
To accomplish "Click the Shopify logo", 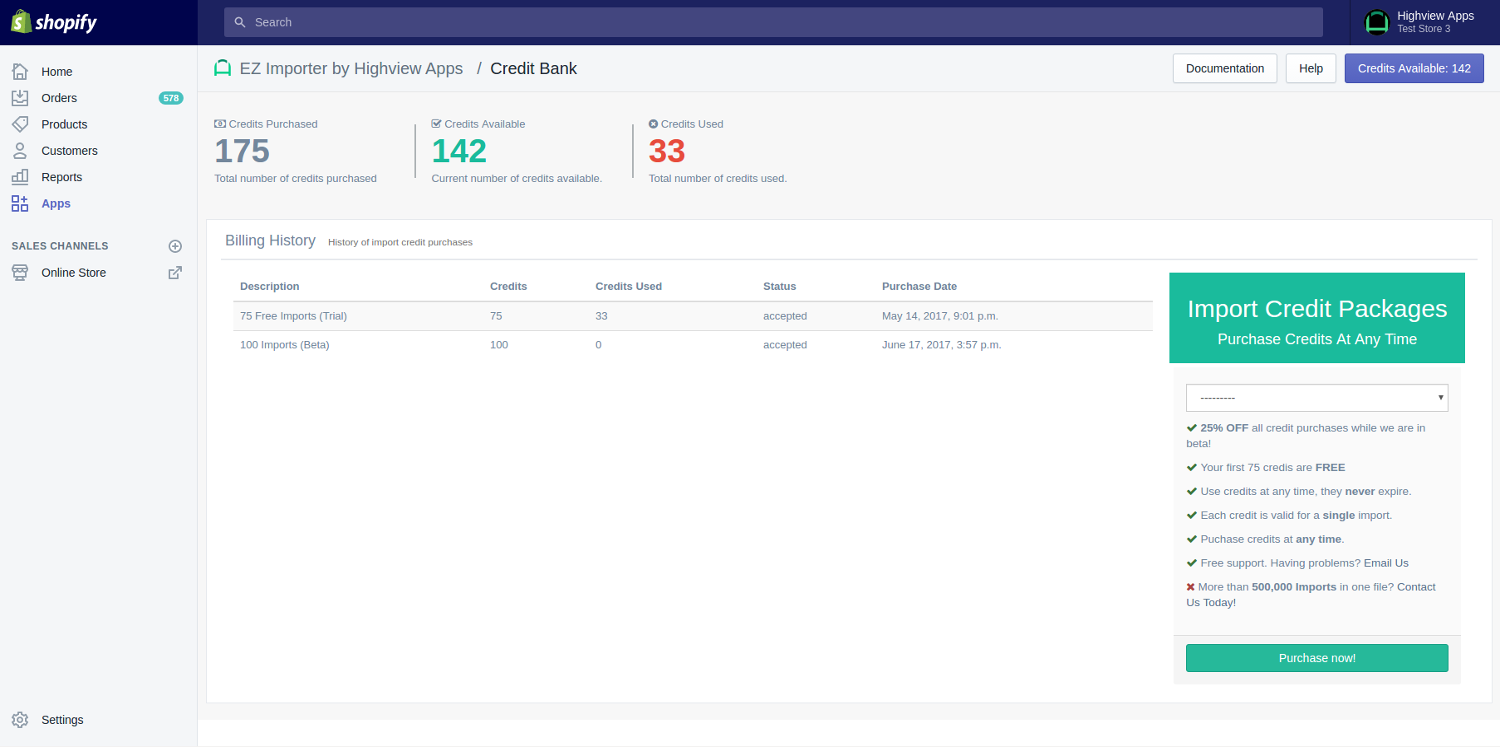I will (54, 21).
